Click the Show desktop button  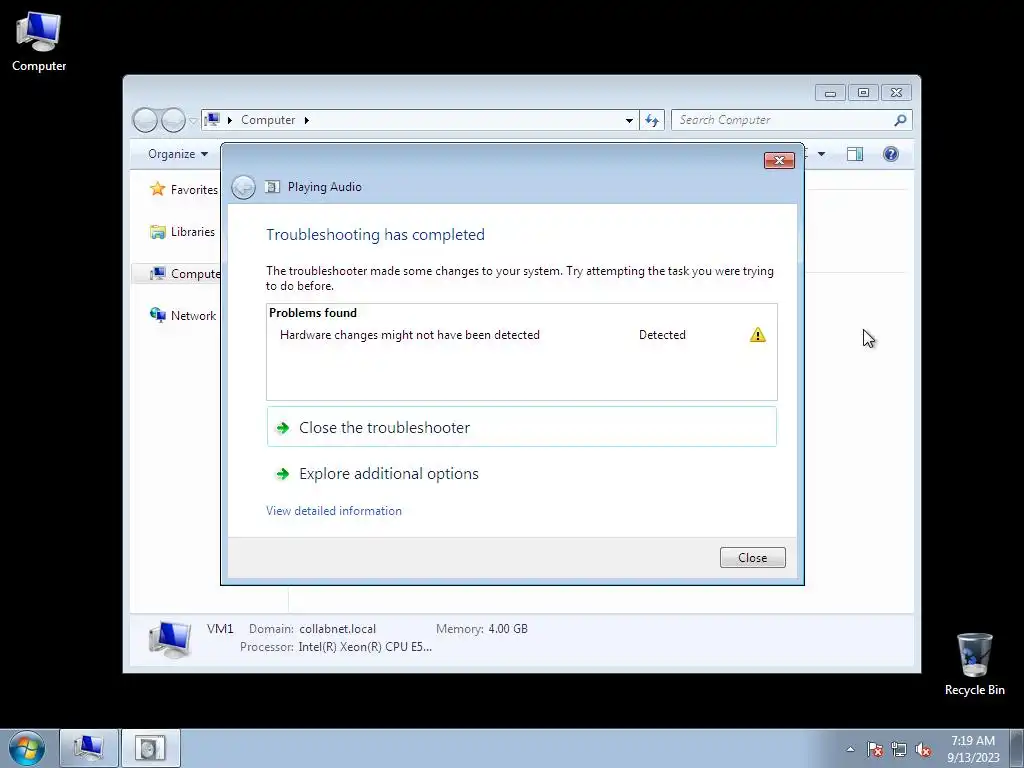[x=1017, y=748]
